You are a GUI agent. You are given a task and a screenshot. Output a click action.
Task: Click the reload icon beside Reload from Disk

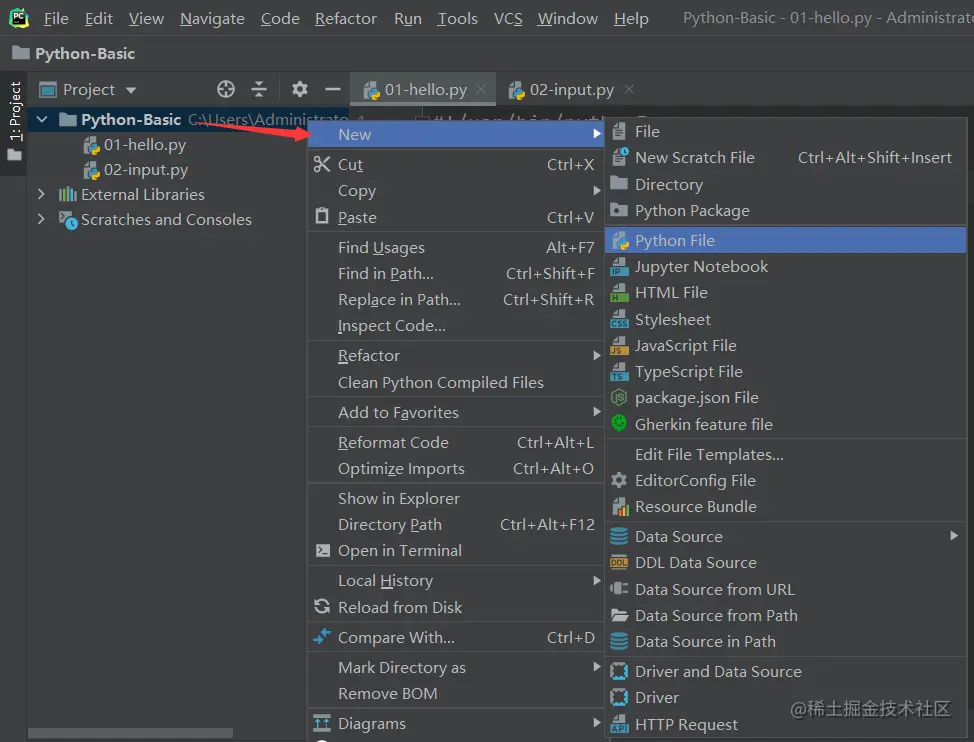pos(322,607)
